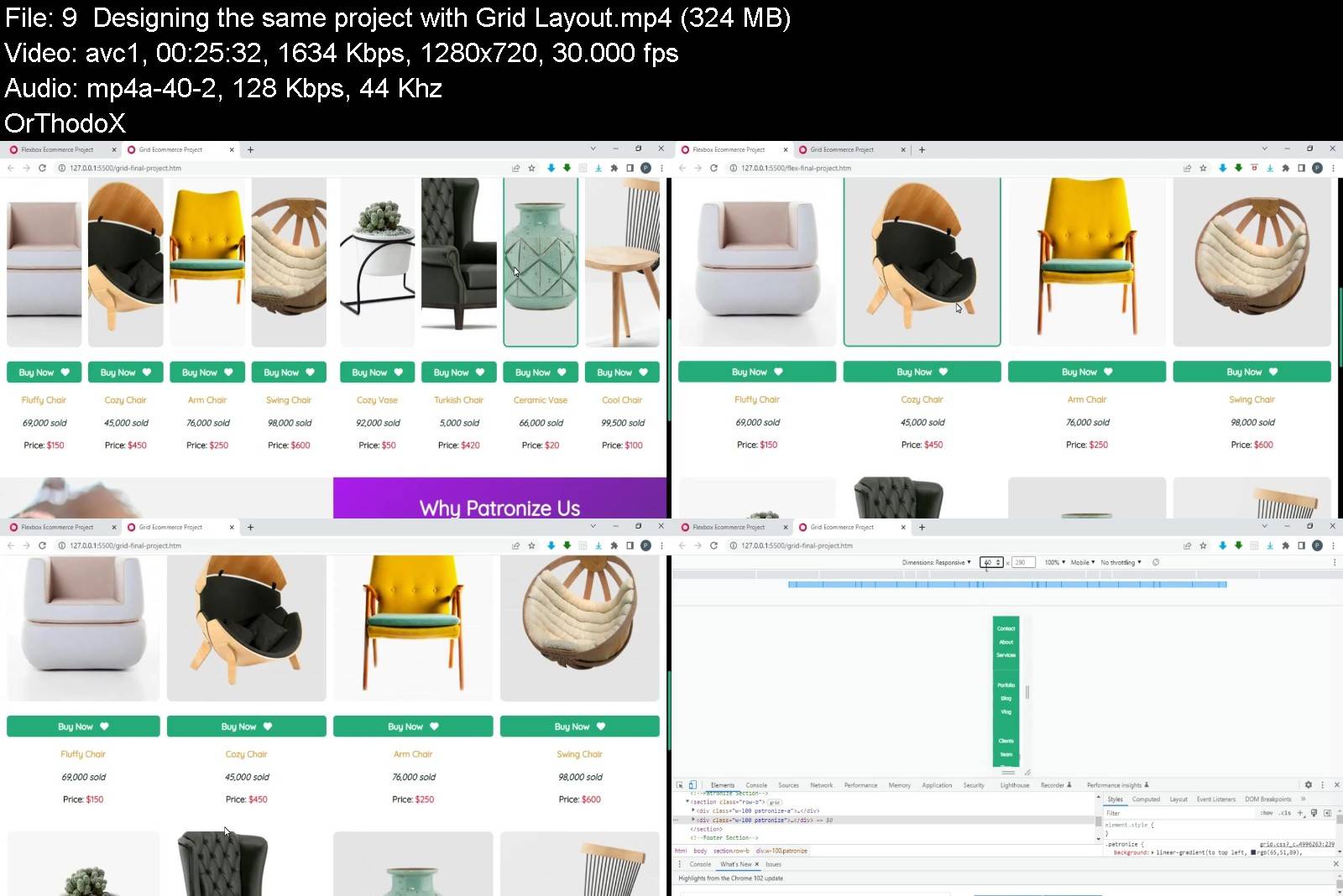Open the Mobile device type dropdown

(x=1083, y=562)
